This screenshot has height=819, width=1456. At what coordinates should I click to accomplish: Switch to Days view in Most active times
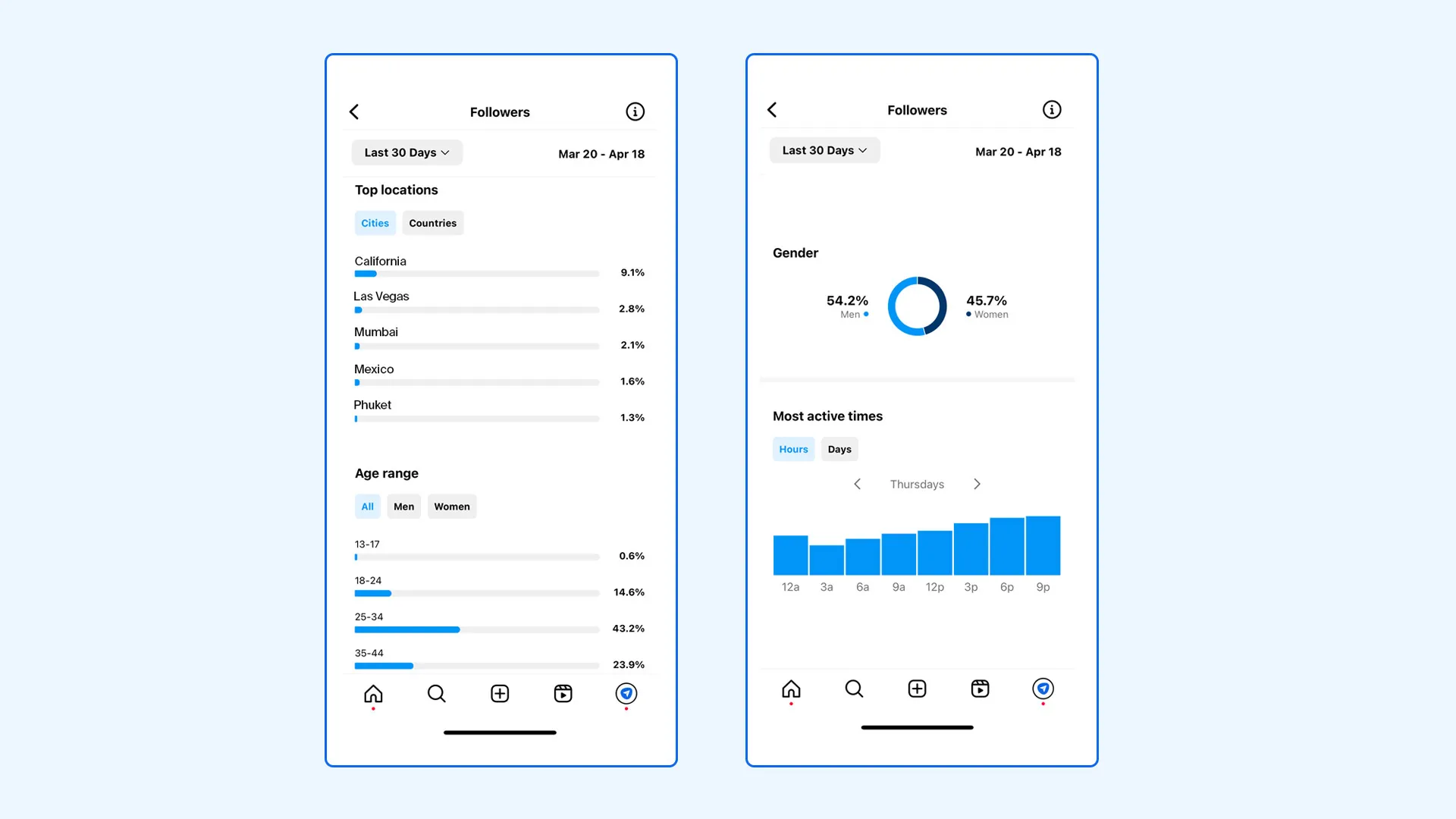coord(839,448)
